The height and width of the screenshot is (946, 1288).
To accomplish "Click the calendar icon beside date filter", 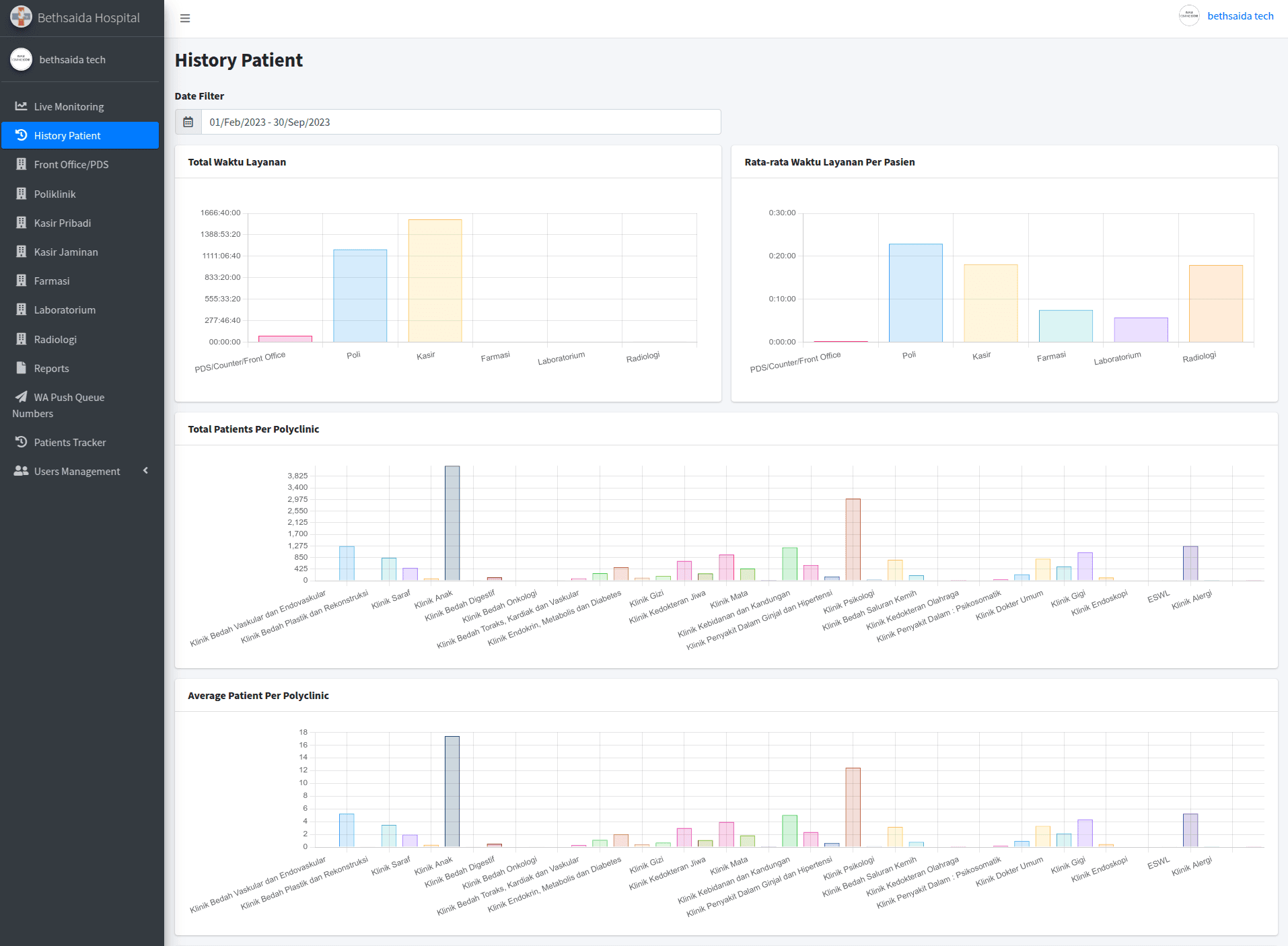I will coord(188,122).
